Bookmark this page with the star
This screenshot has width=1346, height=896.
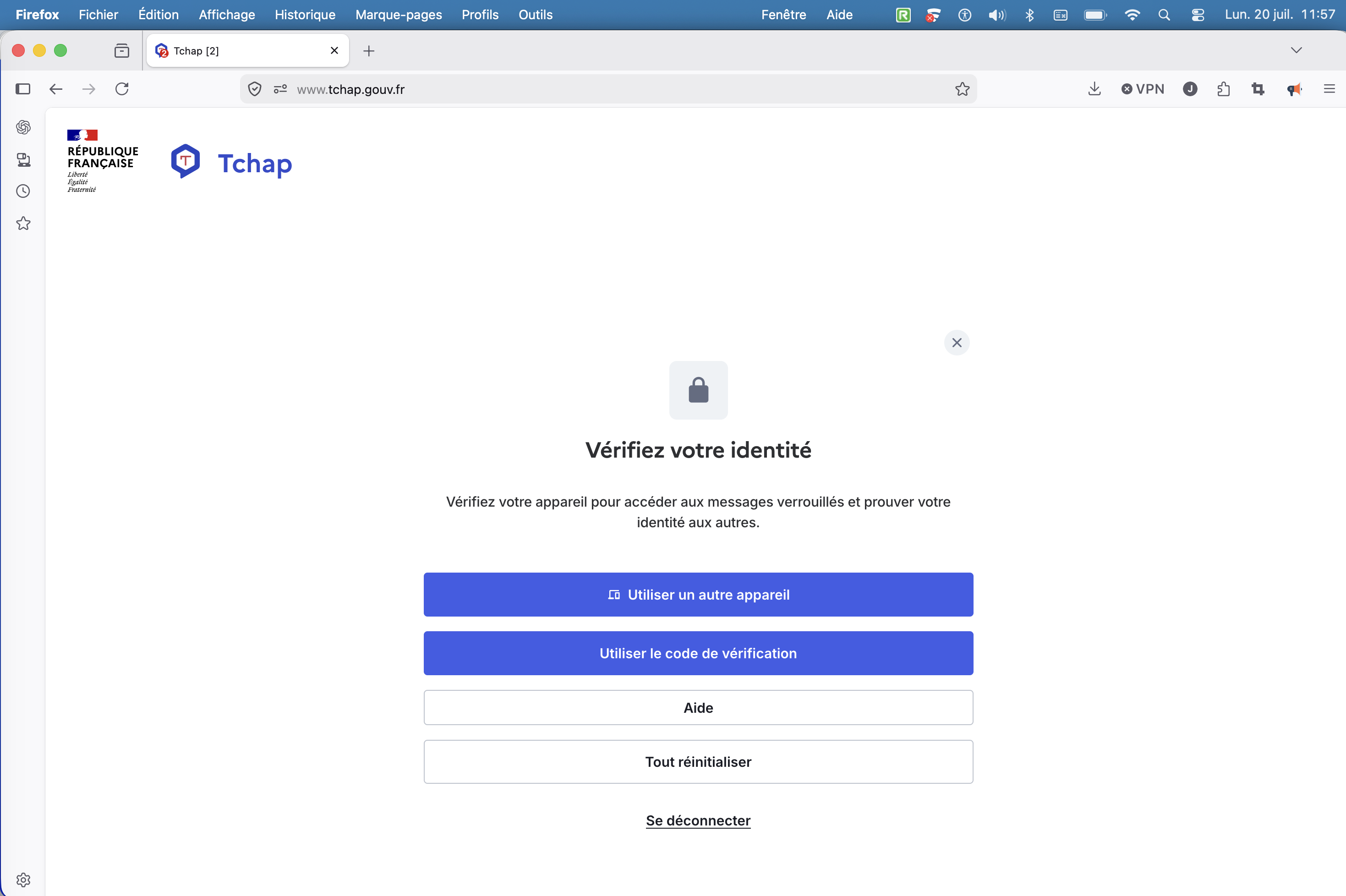pos(962,89)
